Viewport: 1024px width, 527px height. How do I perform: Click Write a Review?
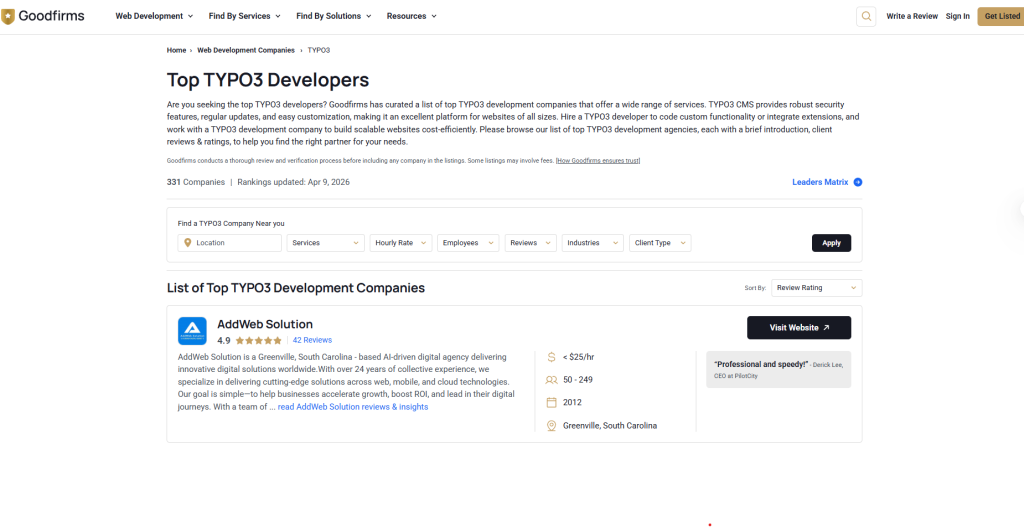(912, 16)
